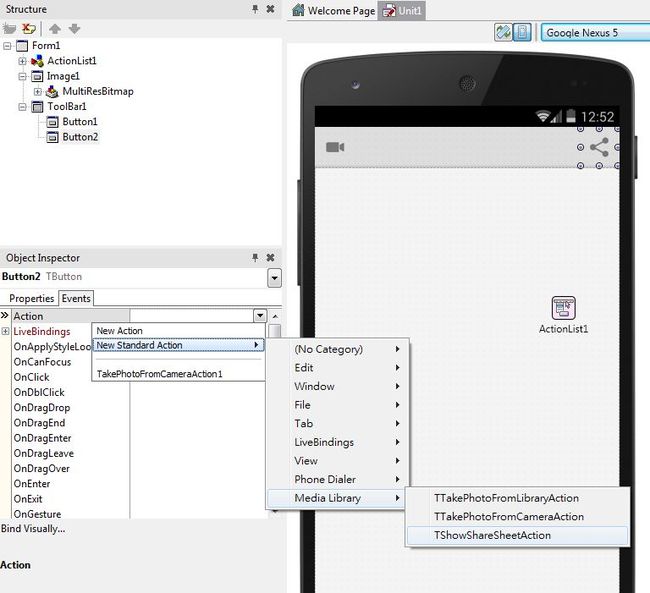Select the OnEnter event row

coord(70,484)
